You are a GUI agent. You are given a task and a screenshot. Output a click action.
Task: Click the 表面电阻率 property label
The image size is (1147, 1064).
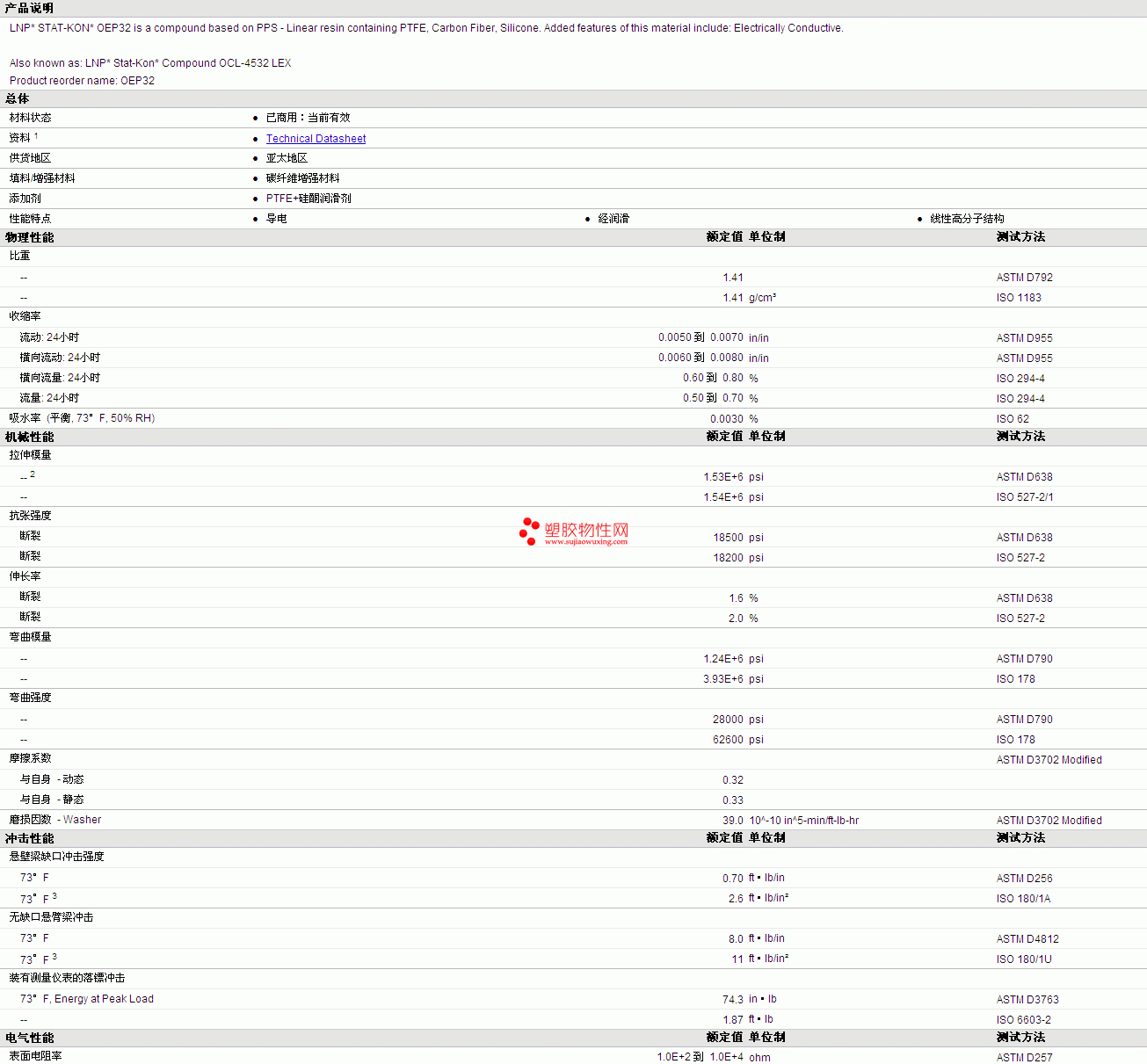35,1056
